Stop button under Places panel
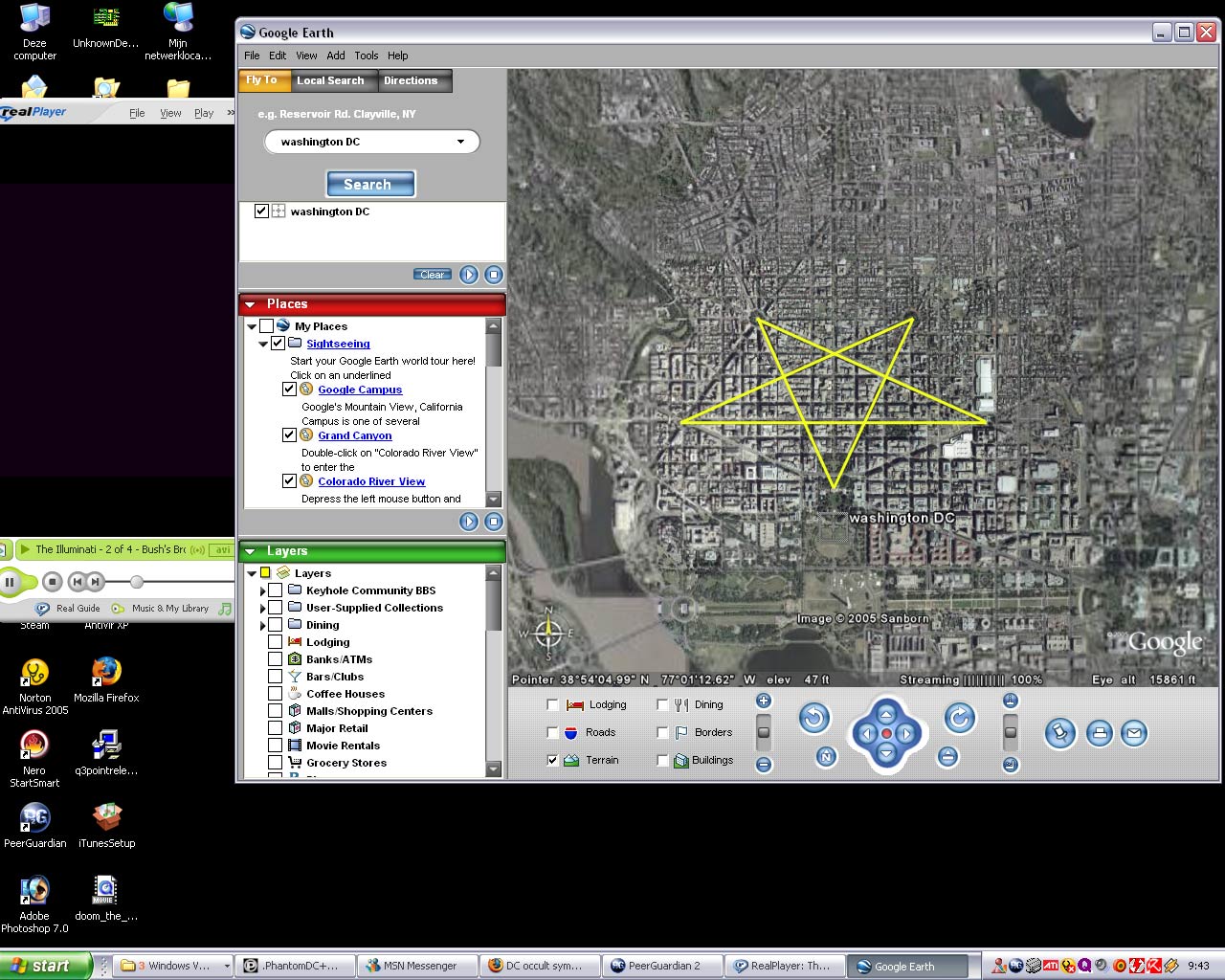 point(494,522)
